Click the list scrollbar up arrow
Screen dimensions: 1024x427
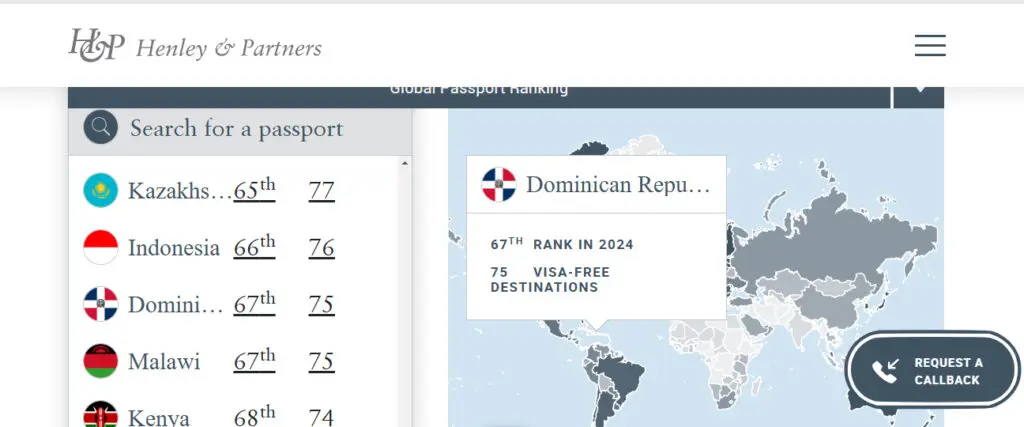click(x=405, y=163)
